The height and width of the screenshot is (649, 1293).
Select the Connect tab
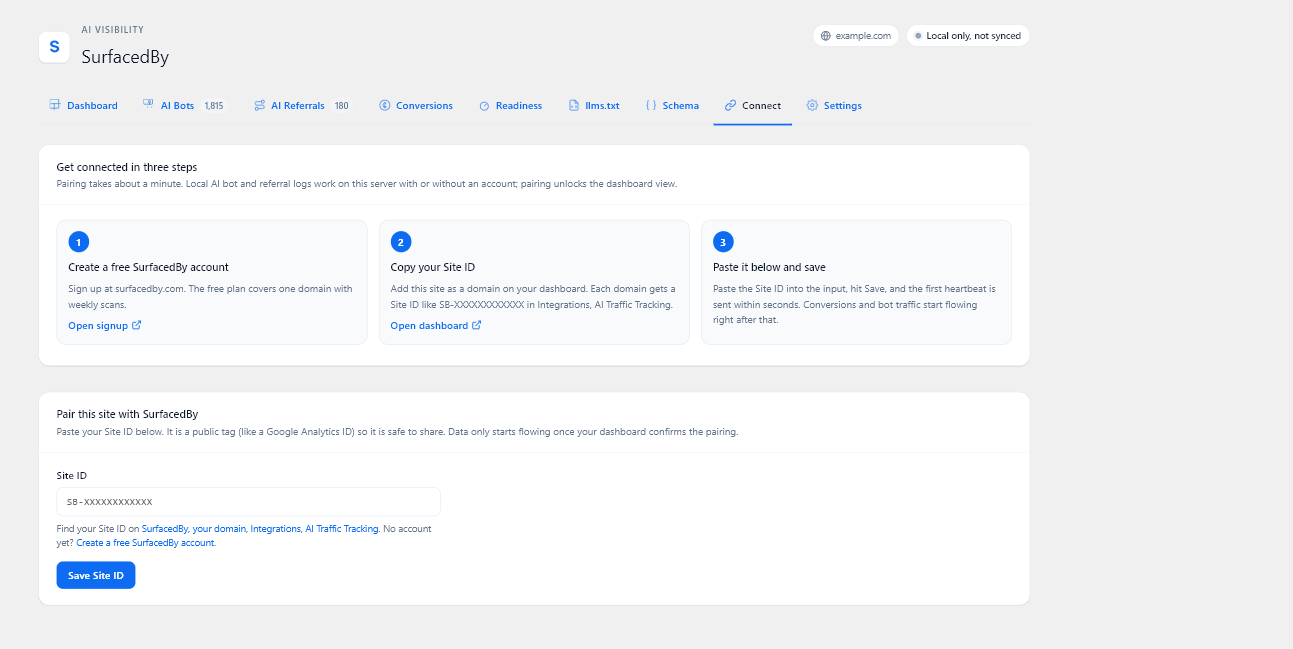[753, 105]
